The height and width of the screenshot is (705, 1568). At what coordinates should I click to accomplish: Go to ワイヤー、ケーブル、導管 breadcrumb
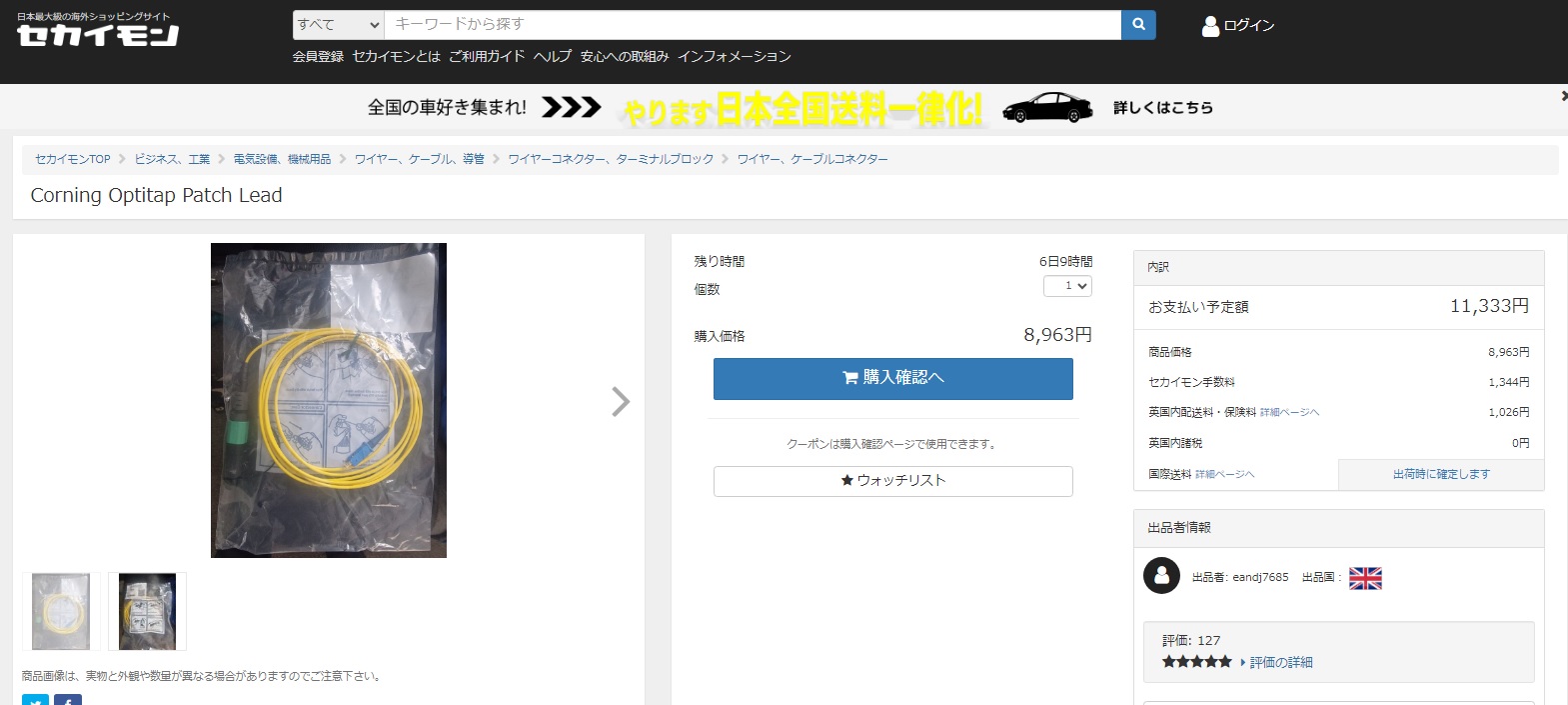pyautogui.click(x=419, y=159)
